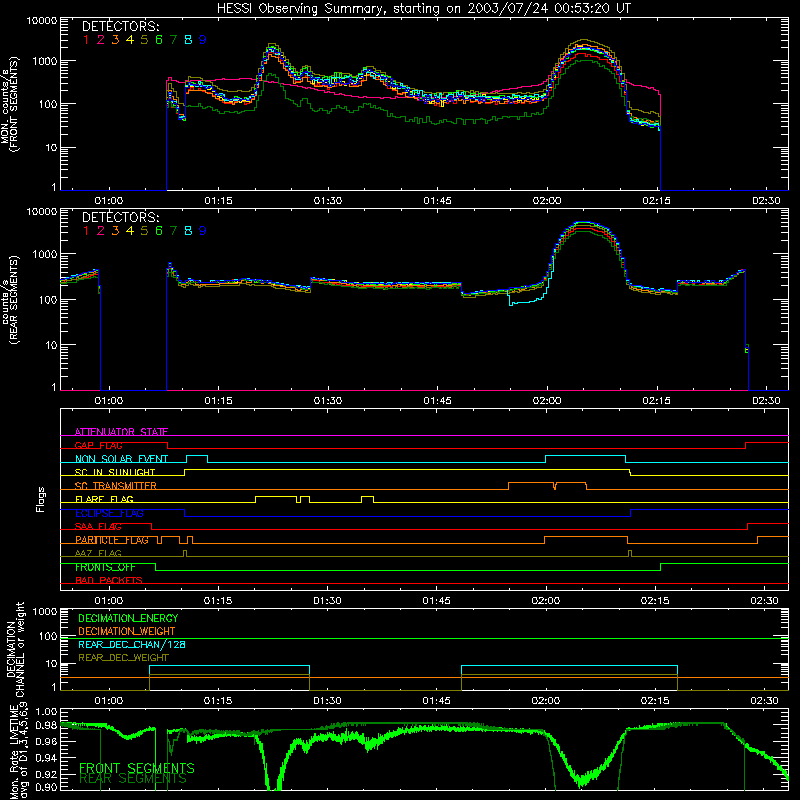800x800 pixels.
Task: Click detector 5 in the front segments legend
Action: click(x=144, y=40)
